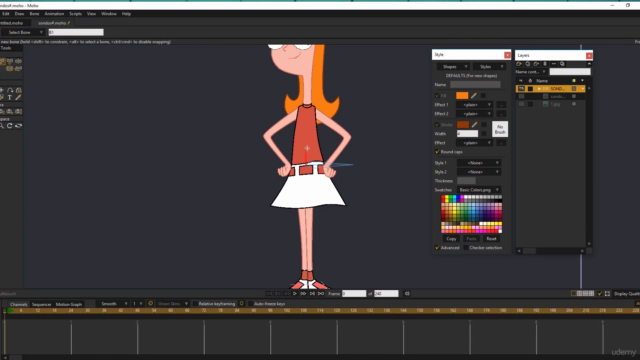Viewport: 640px width, 360px height.
Task: Uncheck Round caps
Action: 437,152
